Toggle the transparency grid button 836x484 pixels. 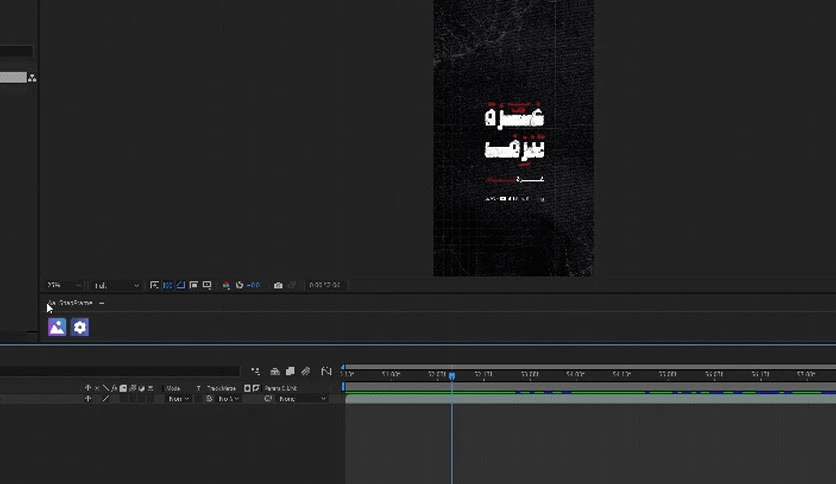point(167,285)
